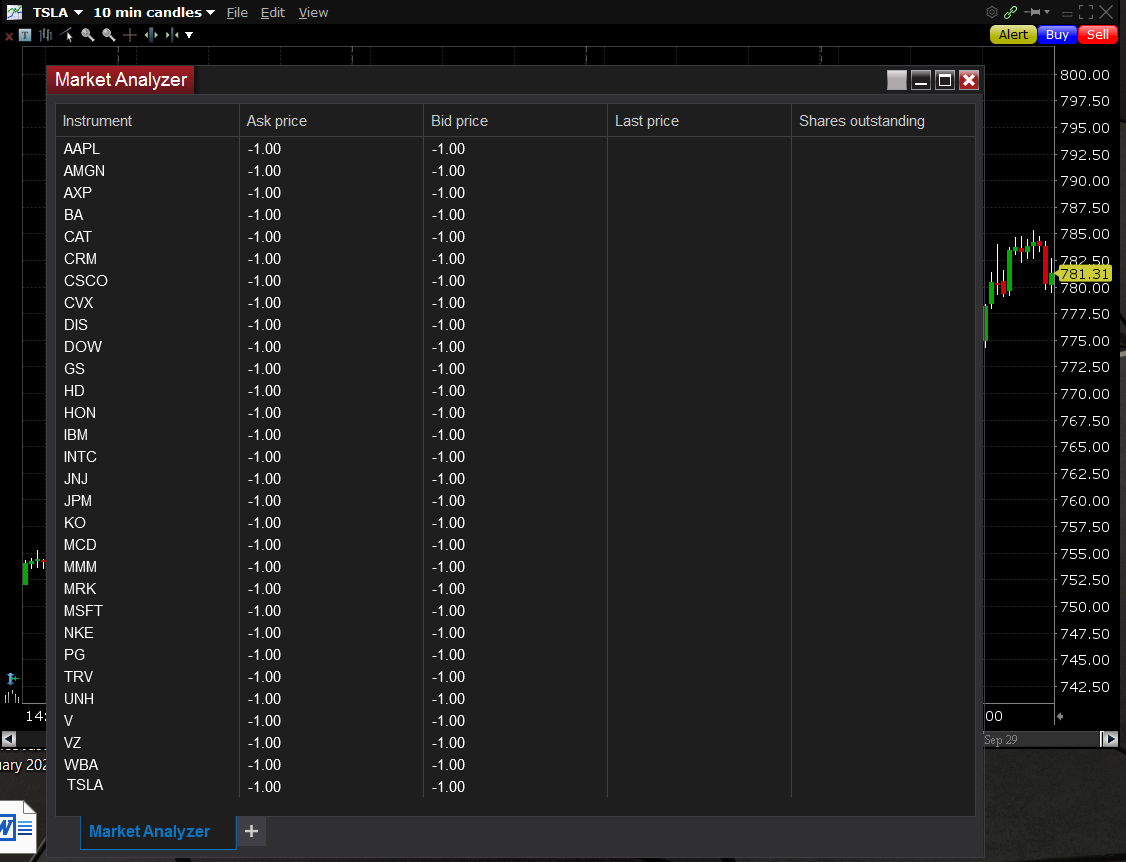Click the red X remove icon in chart toolbar

(x=9, y=36)
